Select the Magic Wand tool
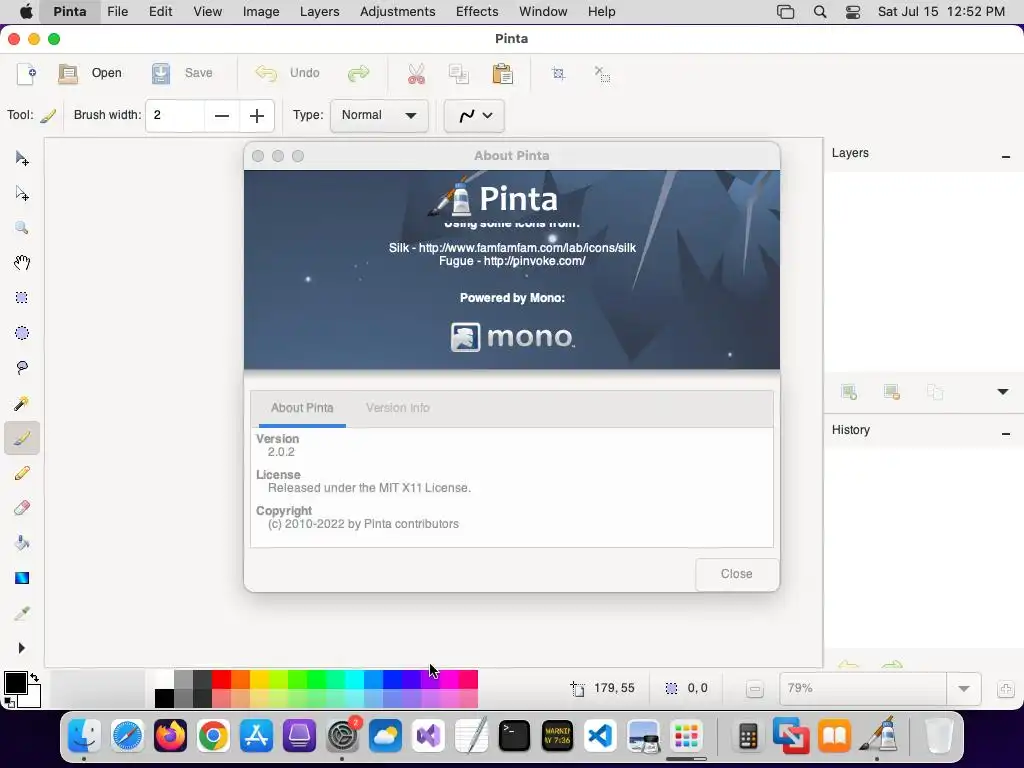The image size is (1024, 768). click(x=22, y=403)
